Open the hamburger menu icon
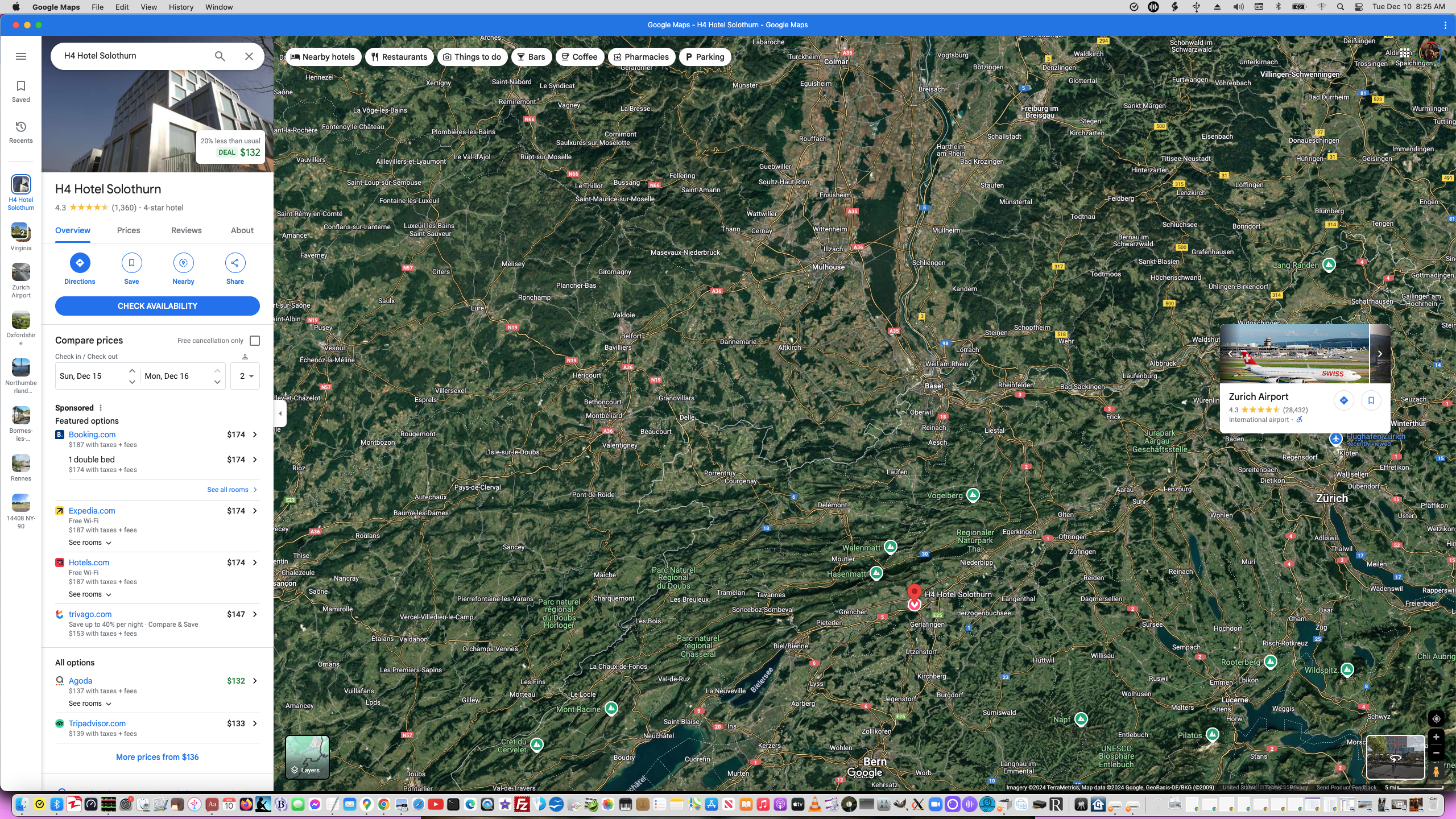1456x819 pixels. pyautogui.click(x=21, y=56)
